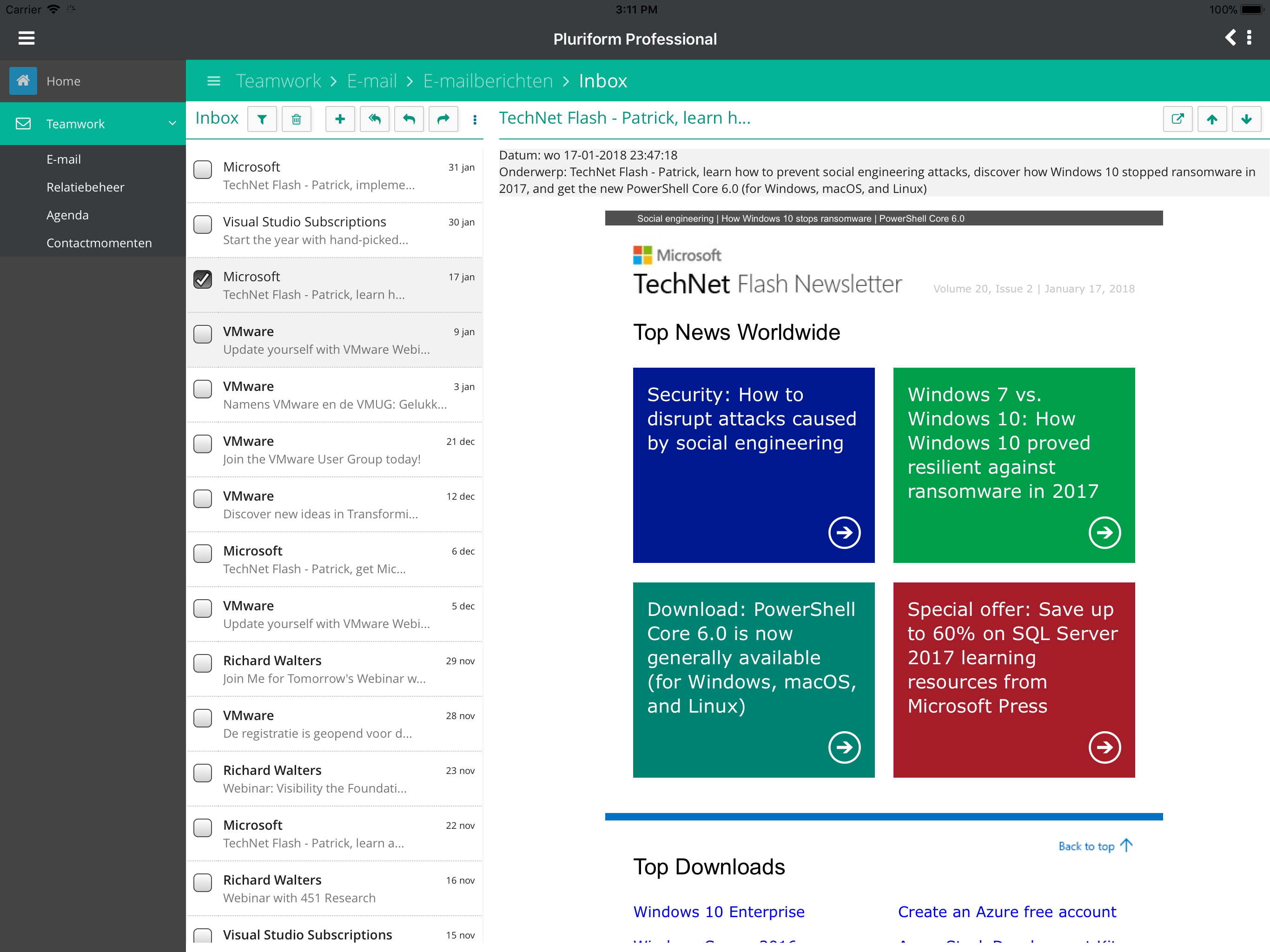The width and height of the screenshot is (1270, 952).
Task: Forward the email with forward arrow
Action: (x=443, y=119)
